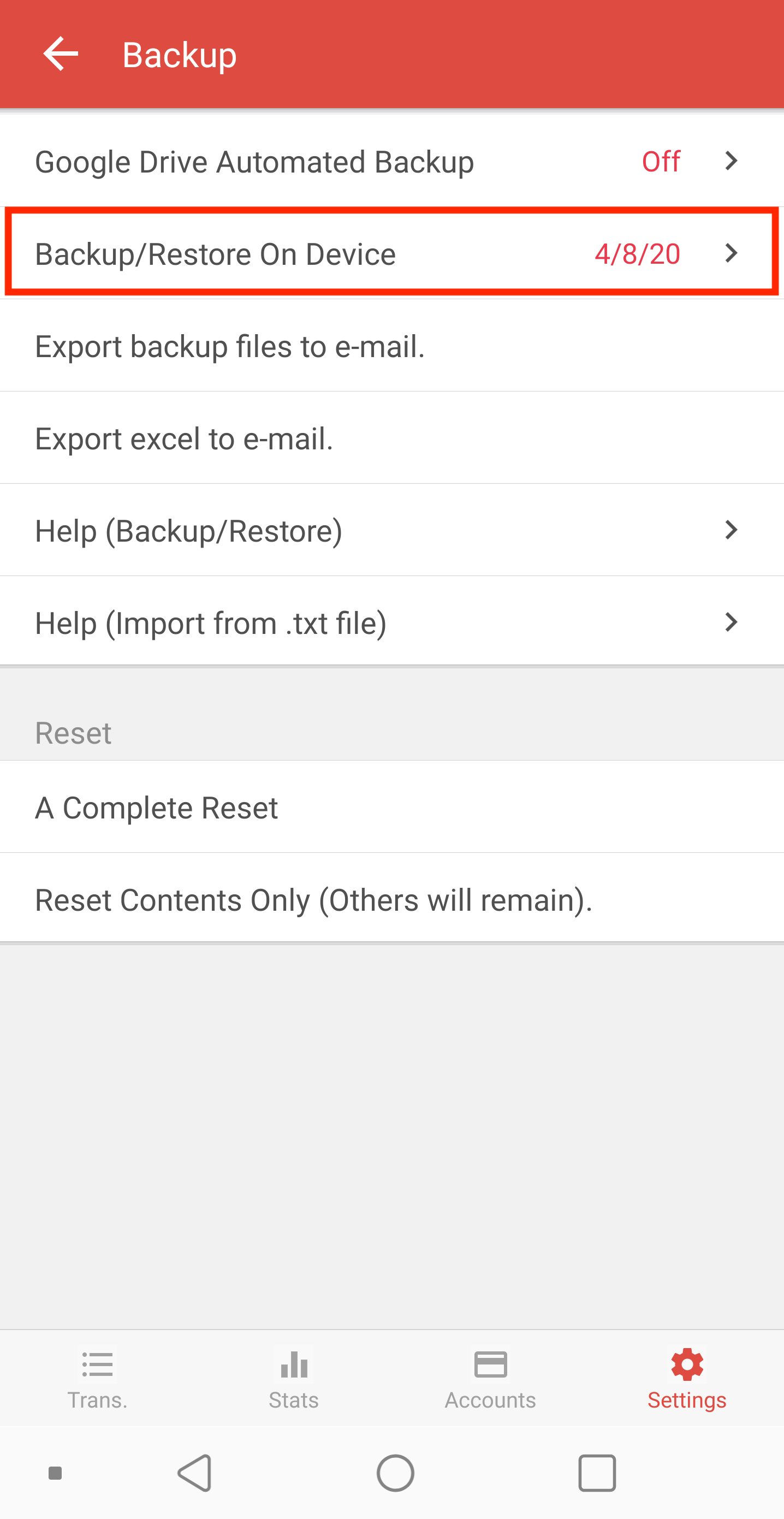
Task: Open Help (Backup/Restore) entry
Action: pos(392,530)
